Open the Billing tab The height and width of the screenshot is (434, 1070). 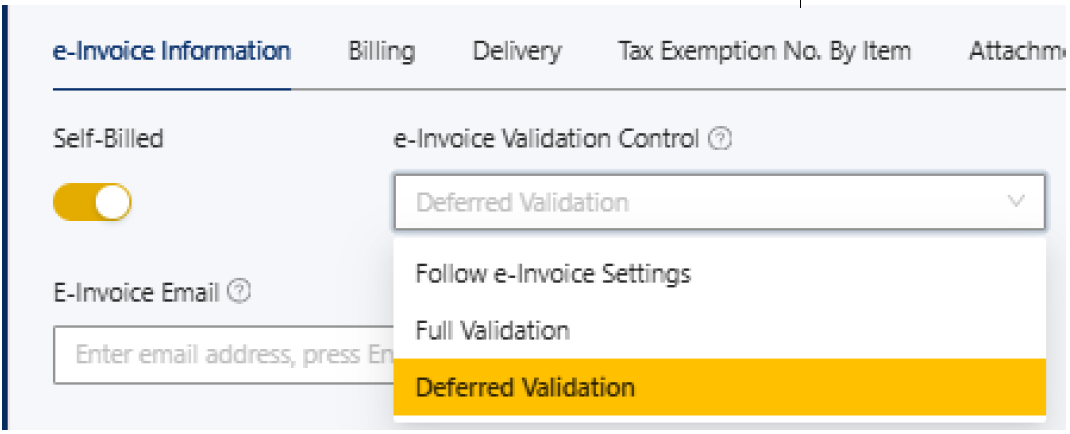point(381,51)
